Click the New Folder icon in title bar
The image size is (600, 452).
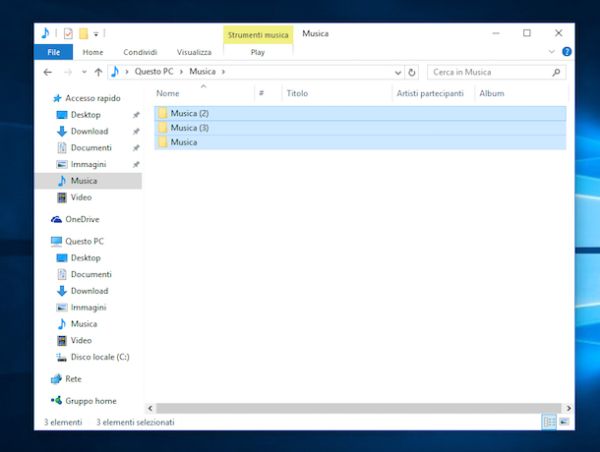[x=83, y=33]
